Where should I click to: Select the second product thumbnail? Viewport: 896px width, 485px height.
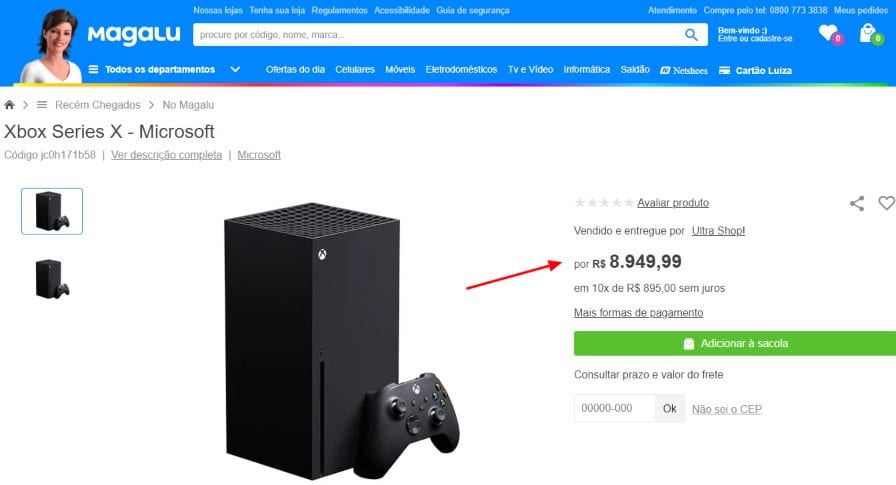point(52,278)
